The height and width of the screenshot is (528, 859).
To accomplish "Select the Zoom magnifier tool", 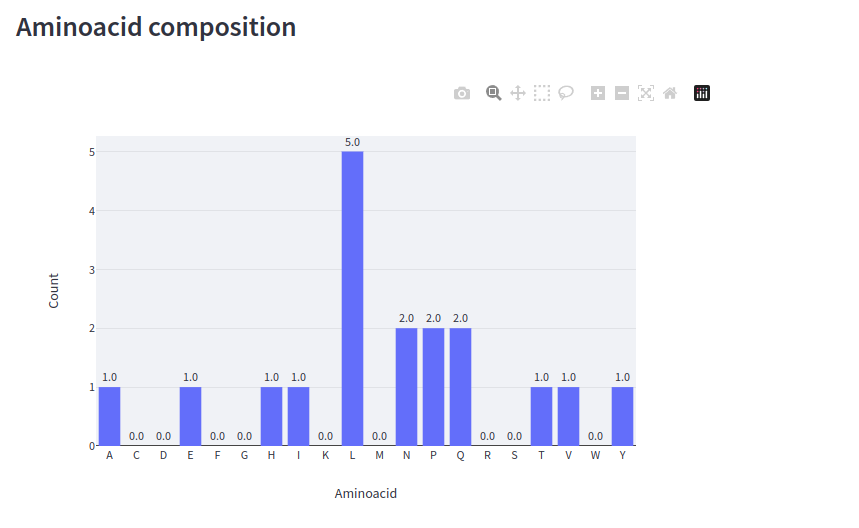I will (x=493, y=93).
